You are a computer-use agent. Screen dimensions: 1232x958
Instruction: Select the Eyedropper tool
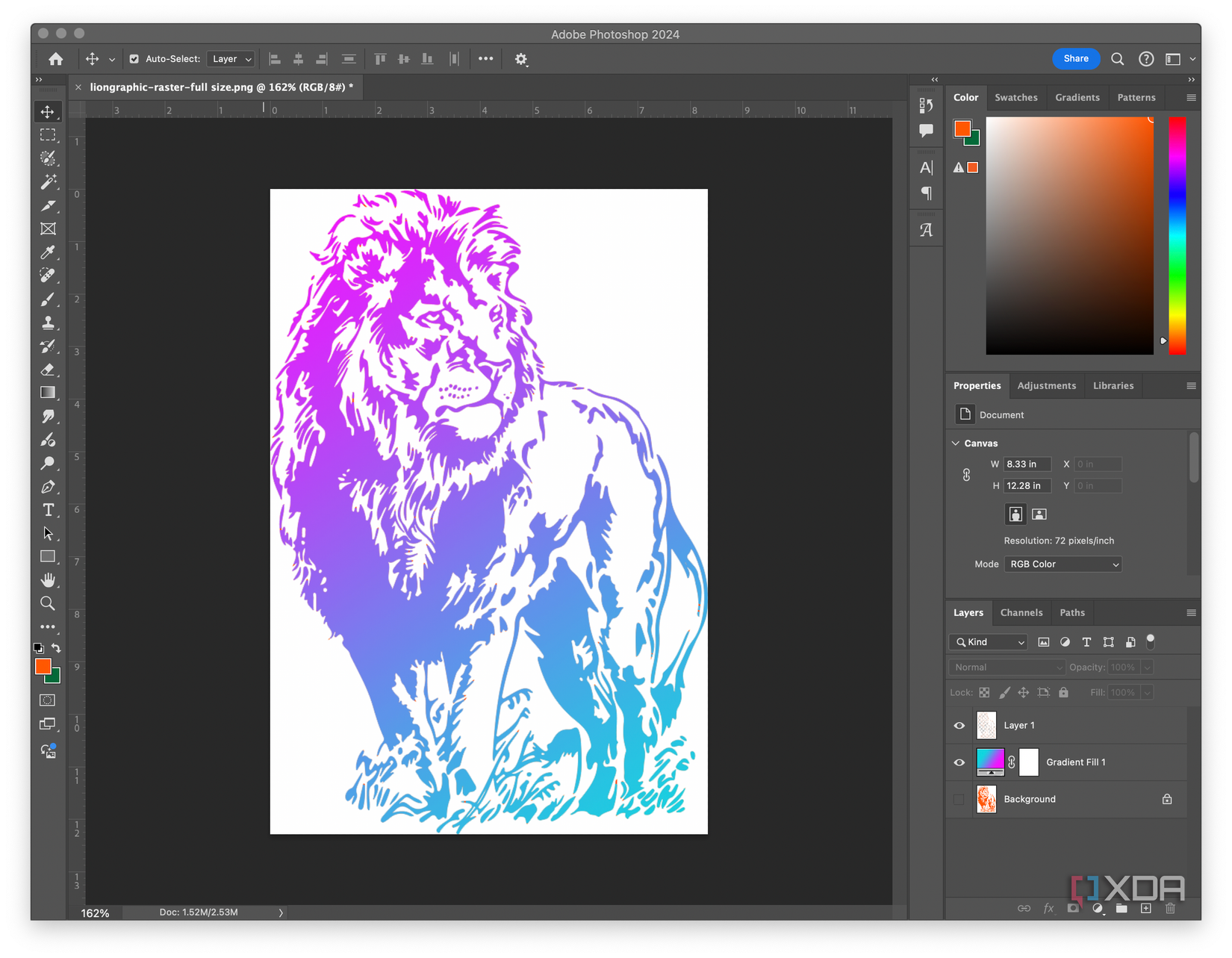click(48, 252)
